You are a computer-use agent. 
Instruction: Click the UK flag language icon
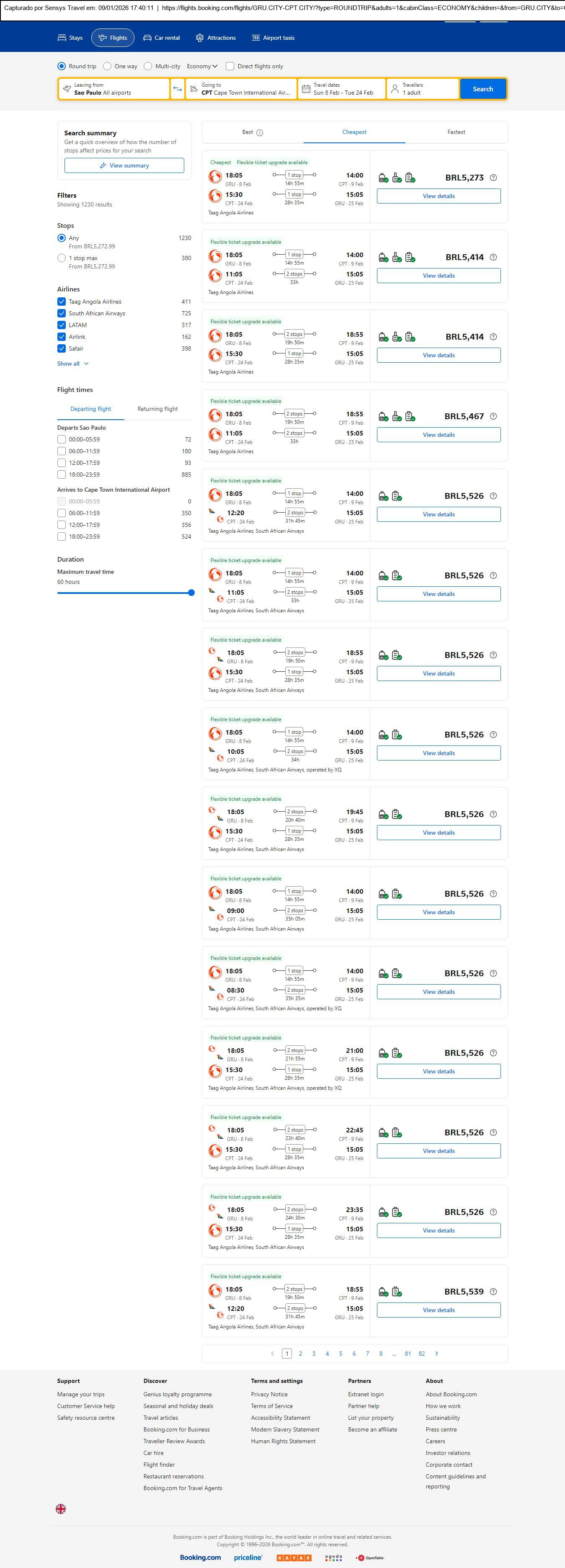(61, 1509)
